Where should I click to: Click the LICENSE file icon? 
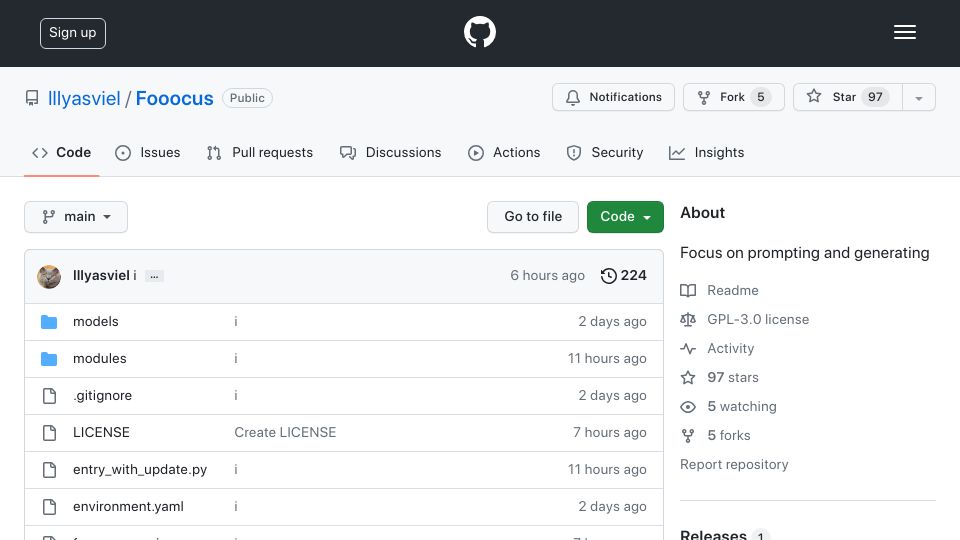[50, 433]
